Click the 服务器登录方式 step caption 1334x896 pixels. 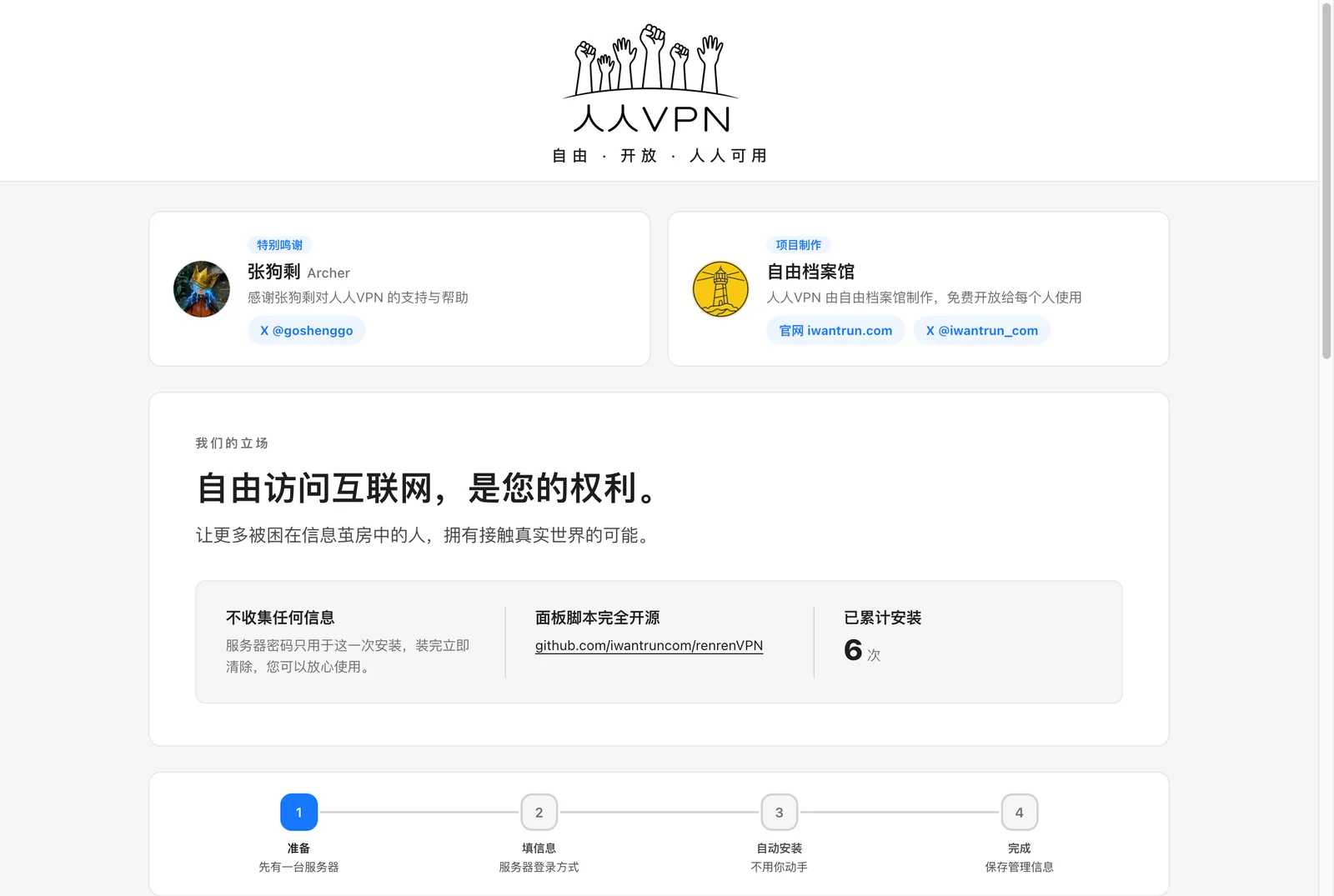[539, 867]
